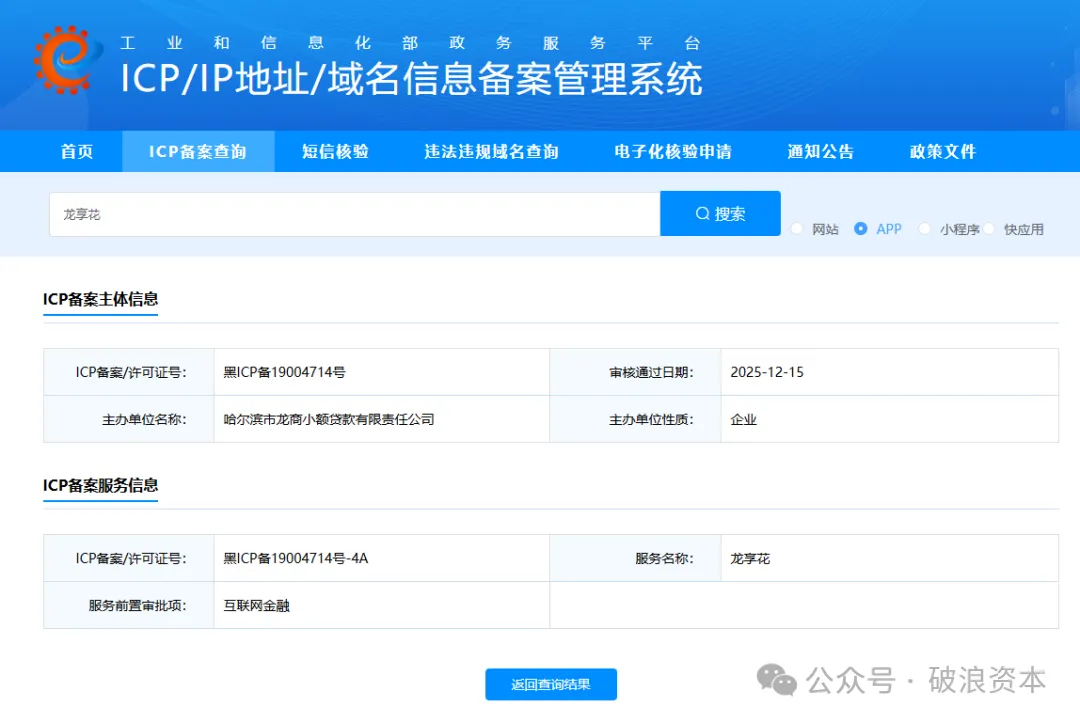This screenshot has height=723, width=1080.
Task: Click the ICP备案主体信息 section heading
Action: click(101, 300)
